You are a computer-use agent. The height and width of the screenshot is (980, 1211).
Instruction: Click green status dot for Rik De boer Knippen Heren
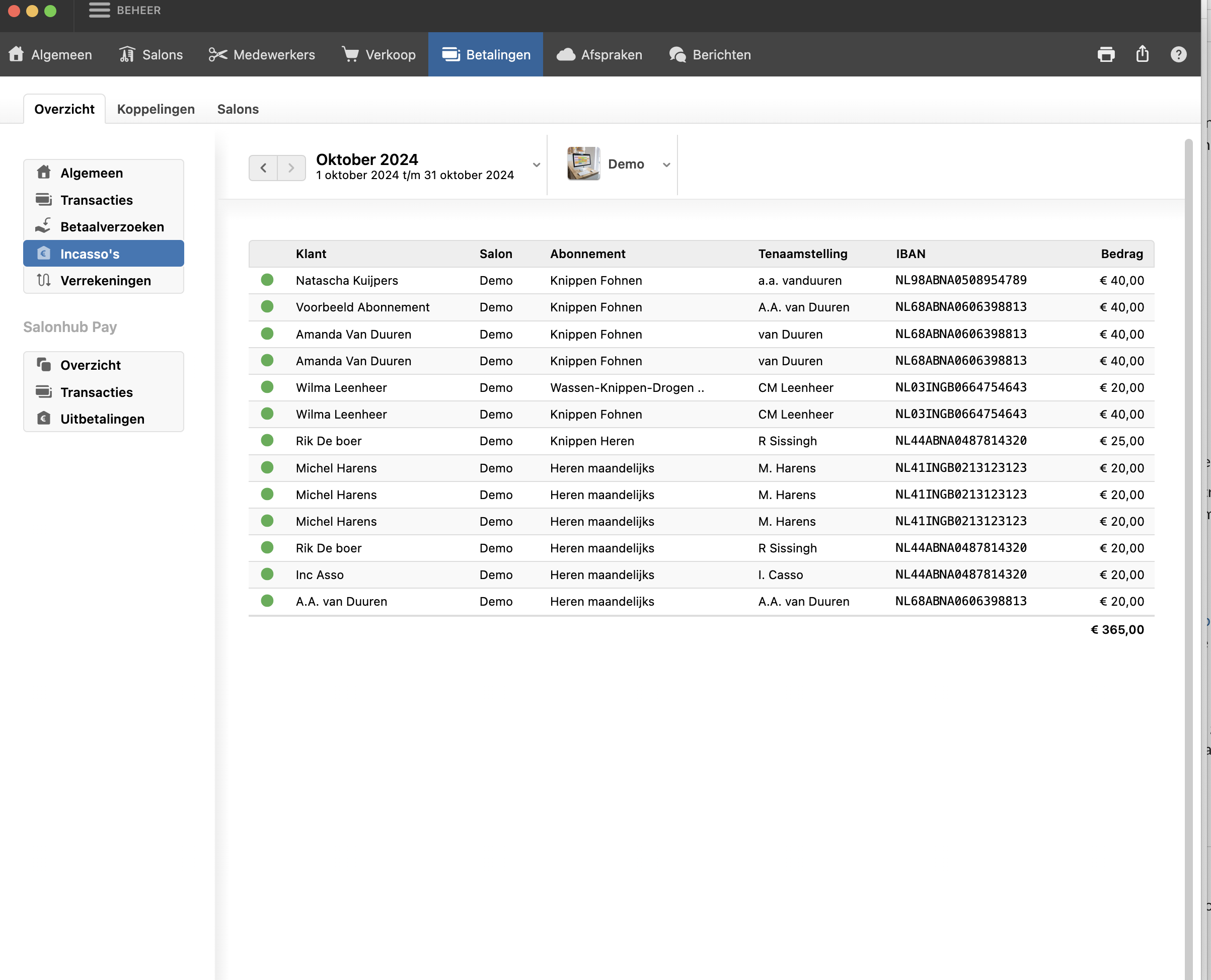click(x=267, y=440)
